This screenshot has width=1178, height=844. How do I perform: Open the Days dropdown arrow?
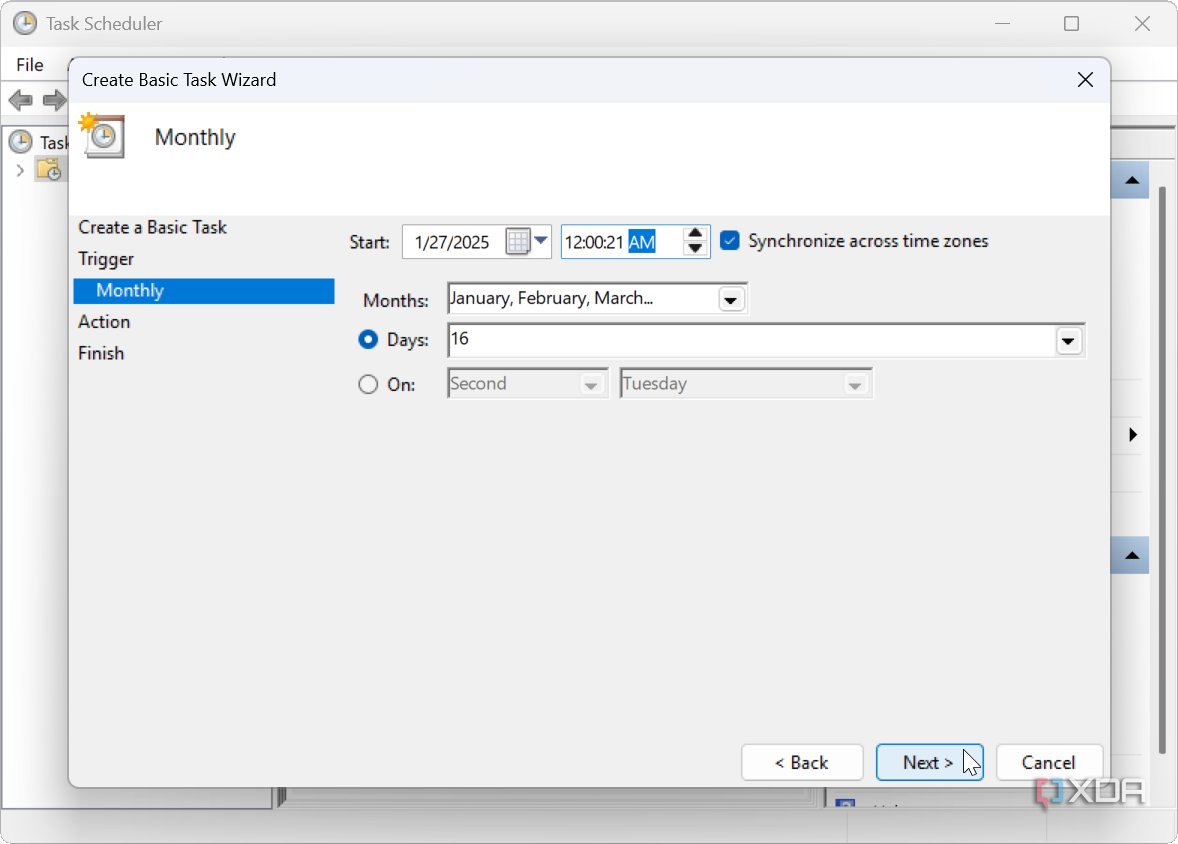1068,341
